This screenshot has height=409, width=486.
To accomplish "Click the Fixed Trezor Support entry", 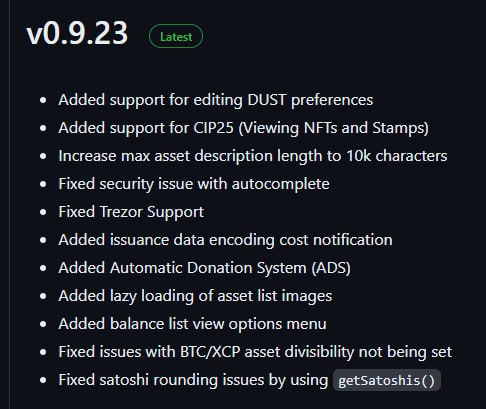I will tap(131, 212).
